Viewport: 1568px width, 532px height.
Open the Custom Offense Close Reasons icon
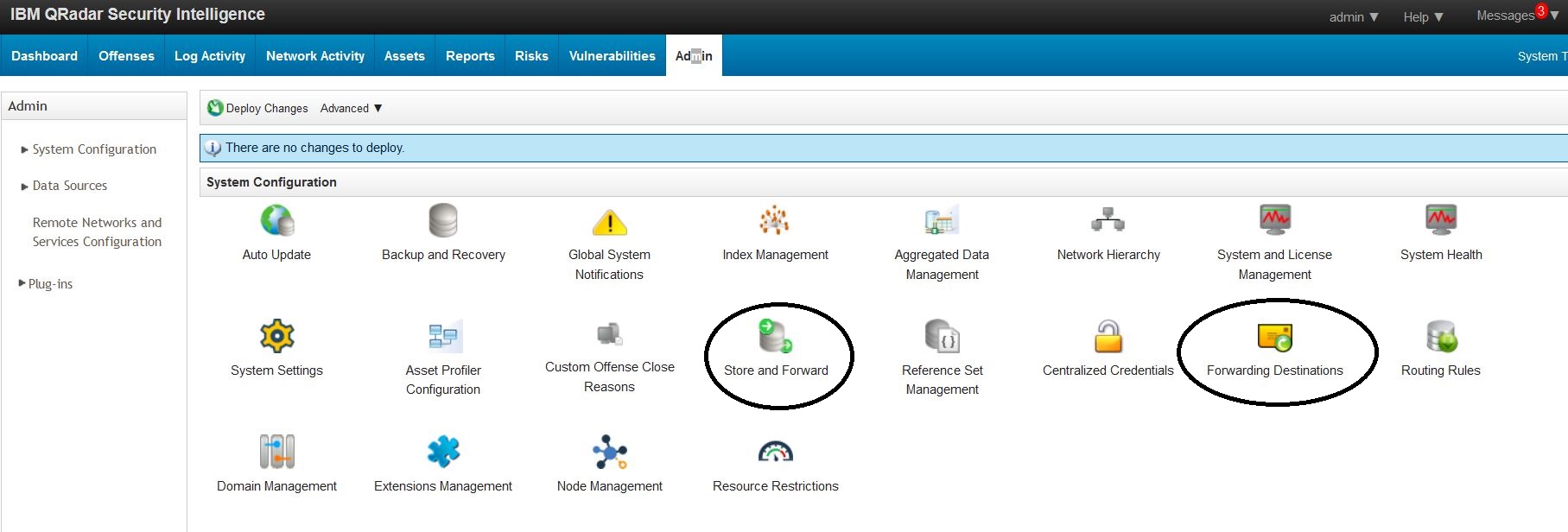pyautogui.click(x=610, y=333)
